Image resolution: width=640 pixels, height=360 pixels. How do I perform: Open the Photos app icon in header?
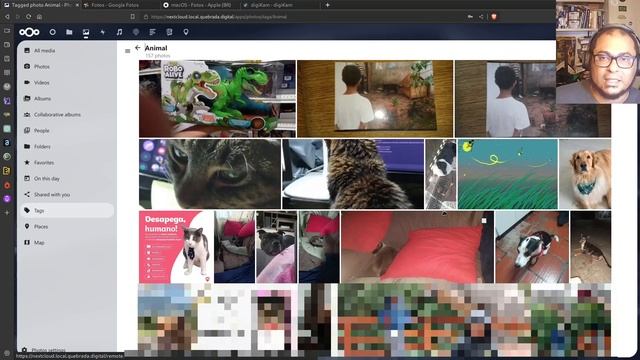click(86, 32)
